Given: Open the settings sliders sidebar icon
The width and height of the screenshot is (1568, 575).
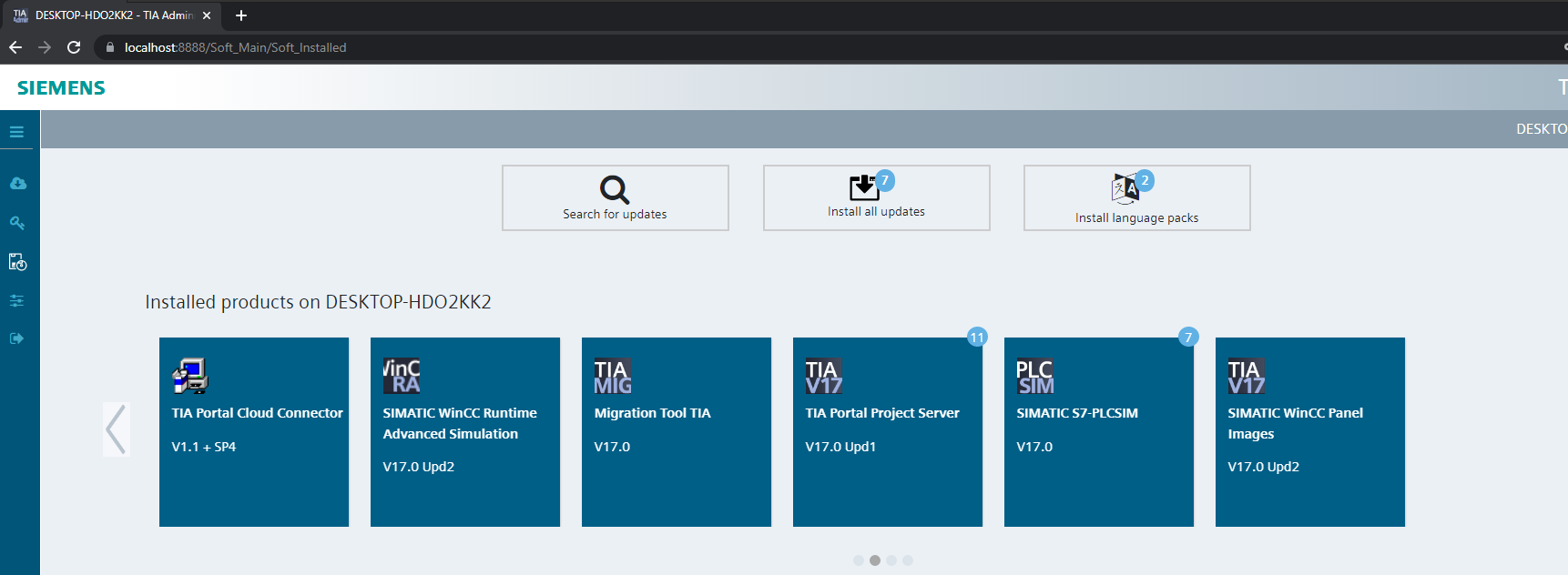Looking at the screenshot, I should point(17,301).
